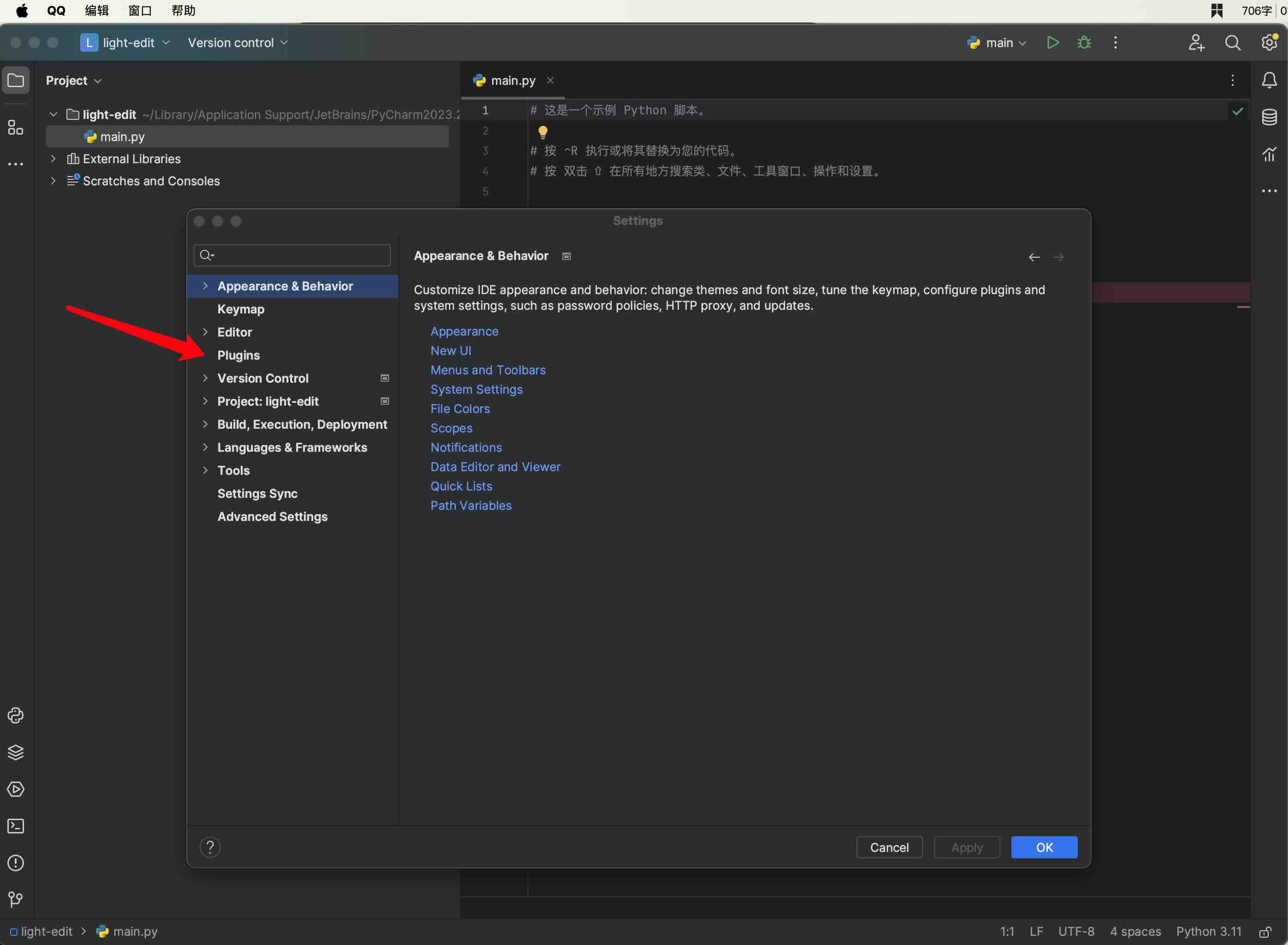Close the main.py editor tab
This screenshot has width=1288, height=945.
click(x=550, y=80)
